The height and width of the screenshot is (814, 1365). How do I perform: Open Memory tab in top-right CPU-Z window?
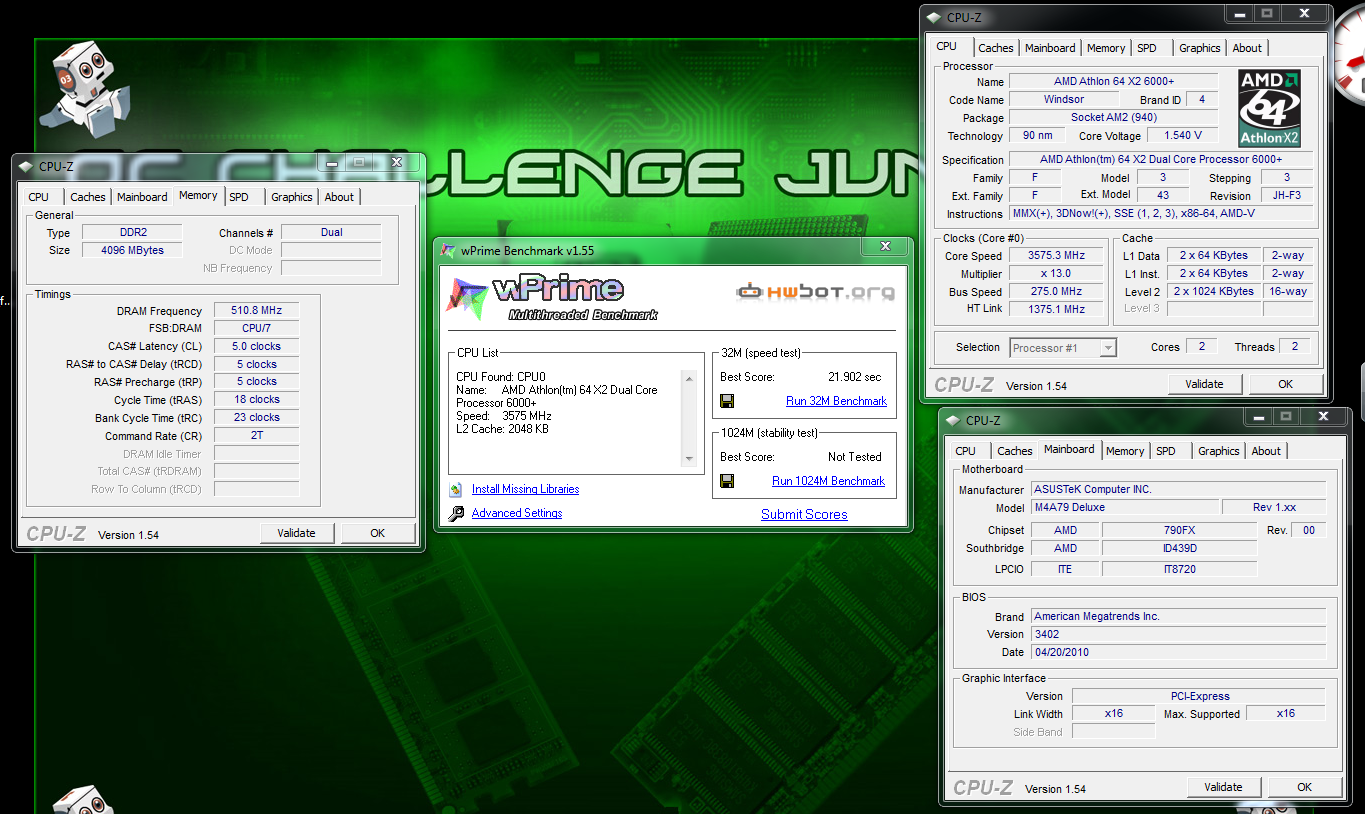(1106, 48)
